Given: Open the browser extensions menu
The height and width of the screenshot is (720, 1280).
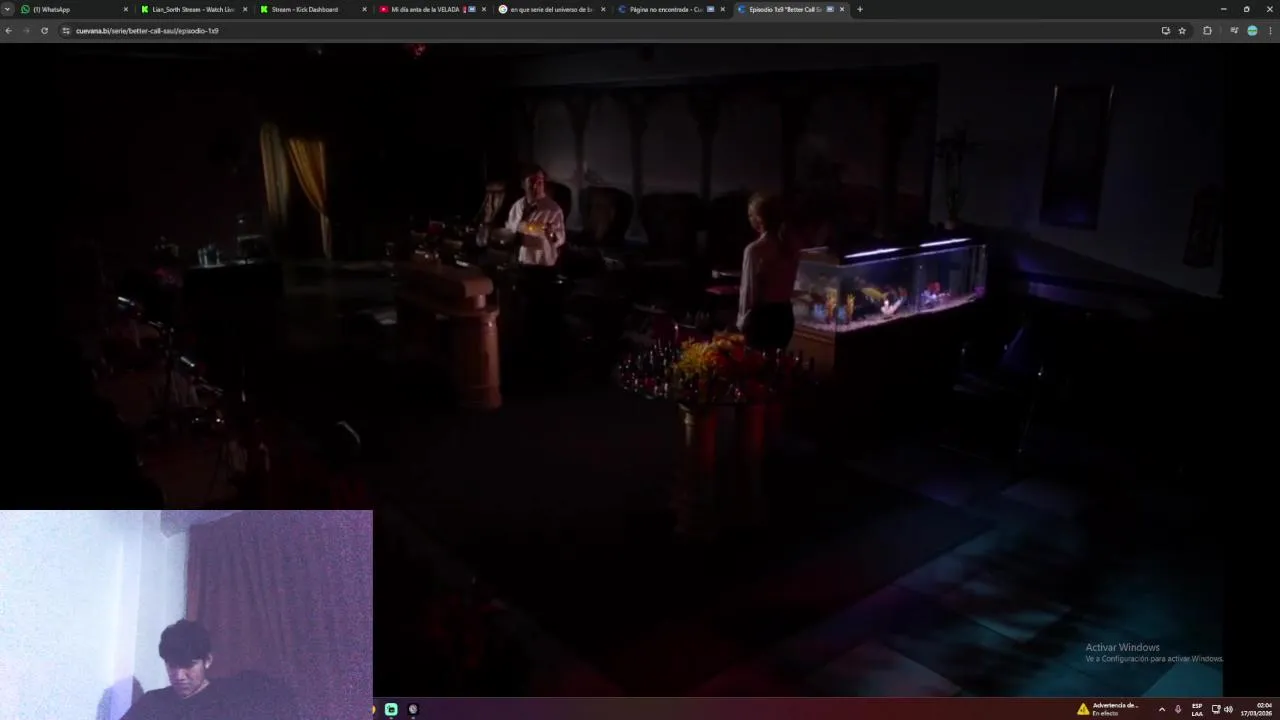Looking at the screenshot, I should click(x=1207, y=30).
